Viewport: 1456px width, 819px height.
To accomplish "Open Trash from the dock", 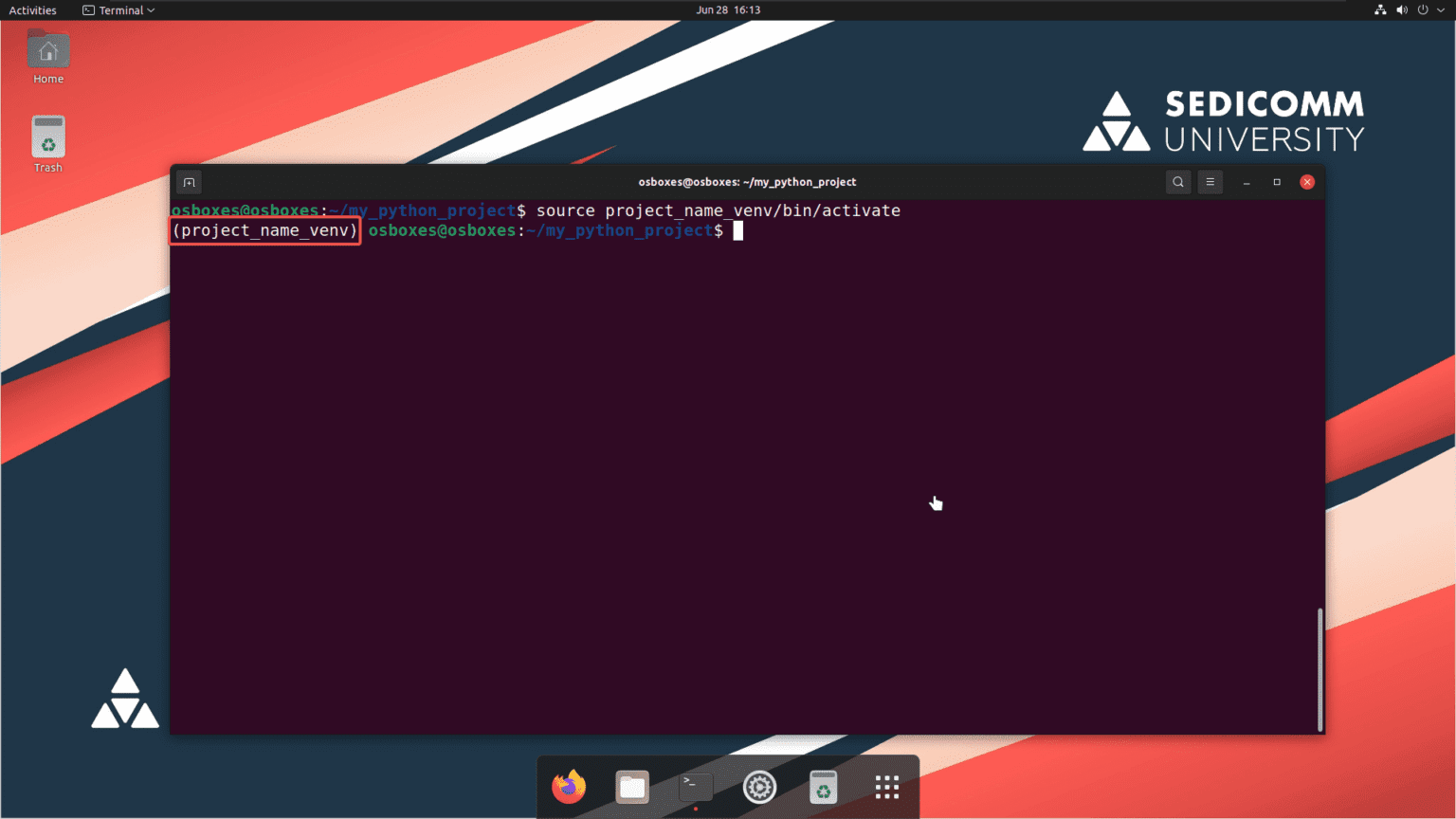I will pos(823,787).
